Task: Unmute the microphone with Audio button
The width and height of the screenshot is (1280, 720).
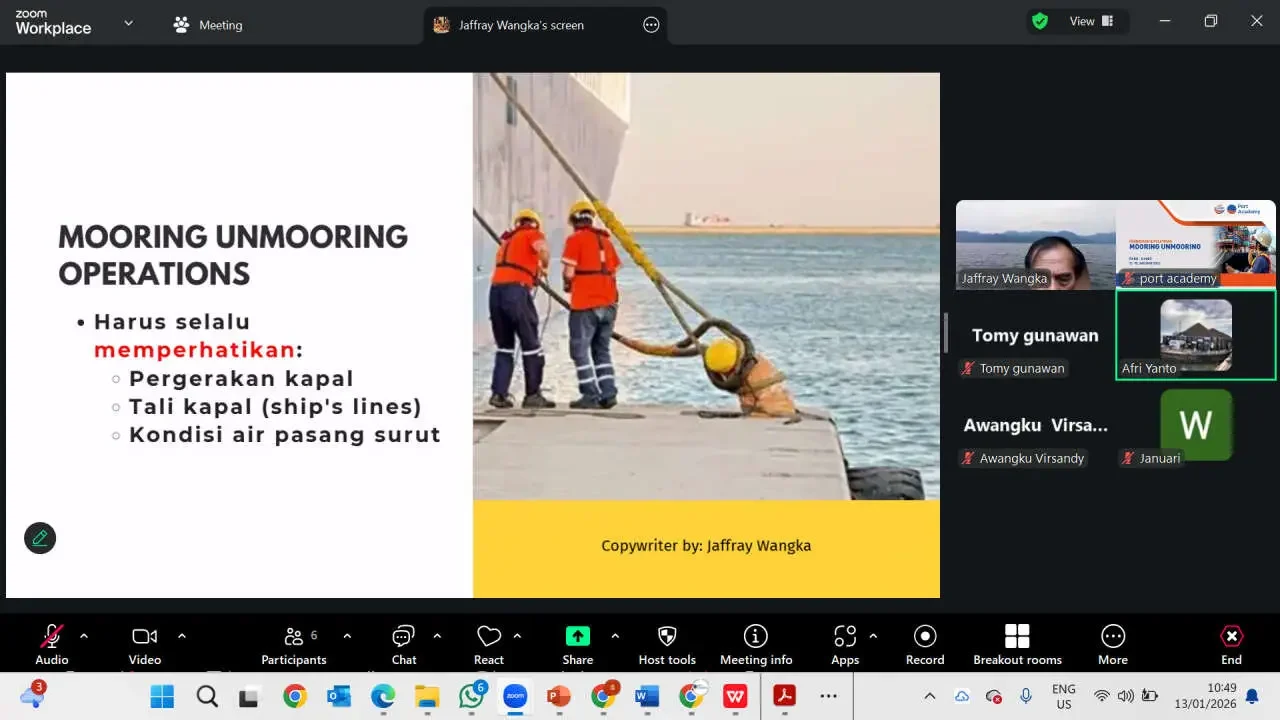Action: pyautogui.click(x=52, y=644)
